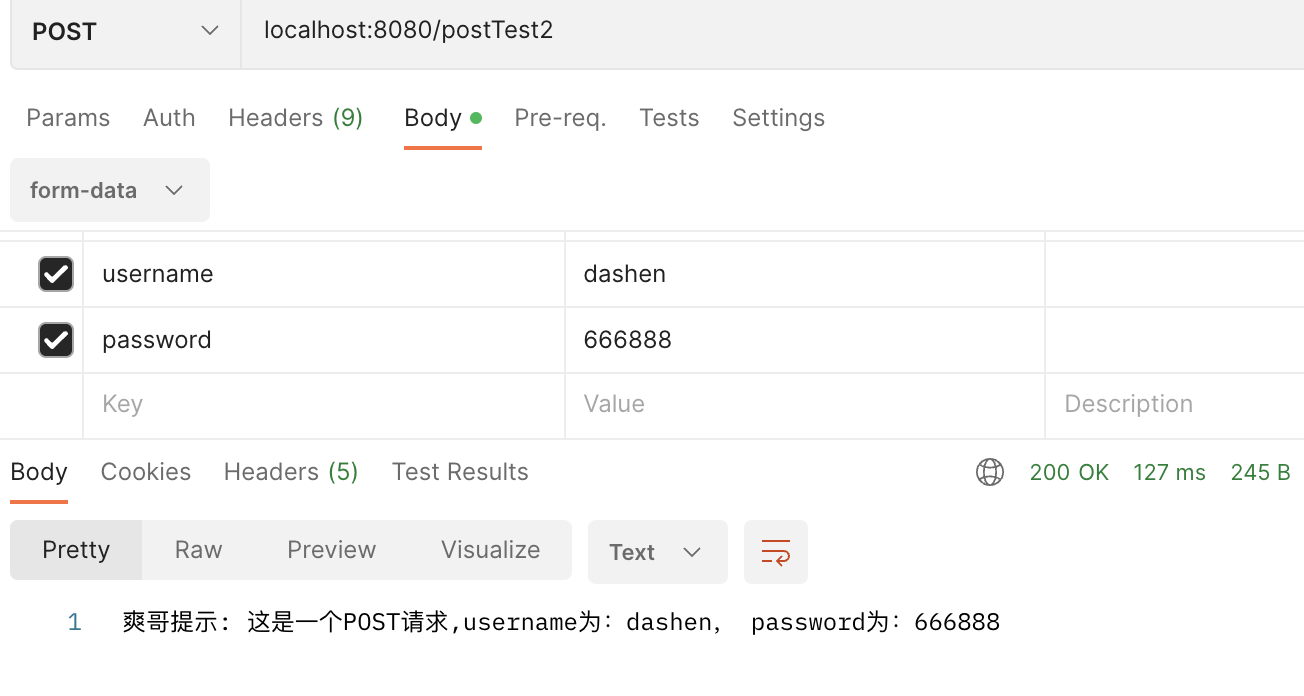View the Test Results tab
This screenshot has width=1304, height=696.
point(460,472)
